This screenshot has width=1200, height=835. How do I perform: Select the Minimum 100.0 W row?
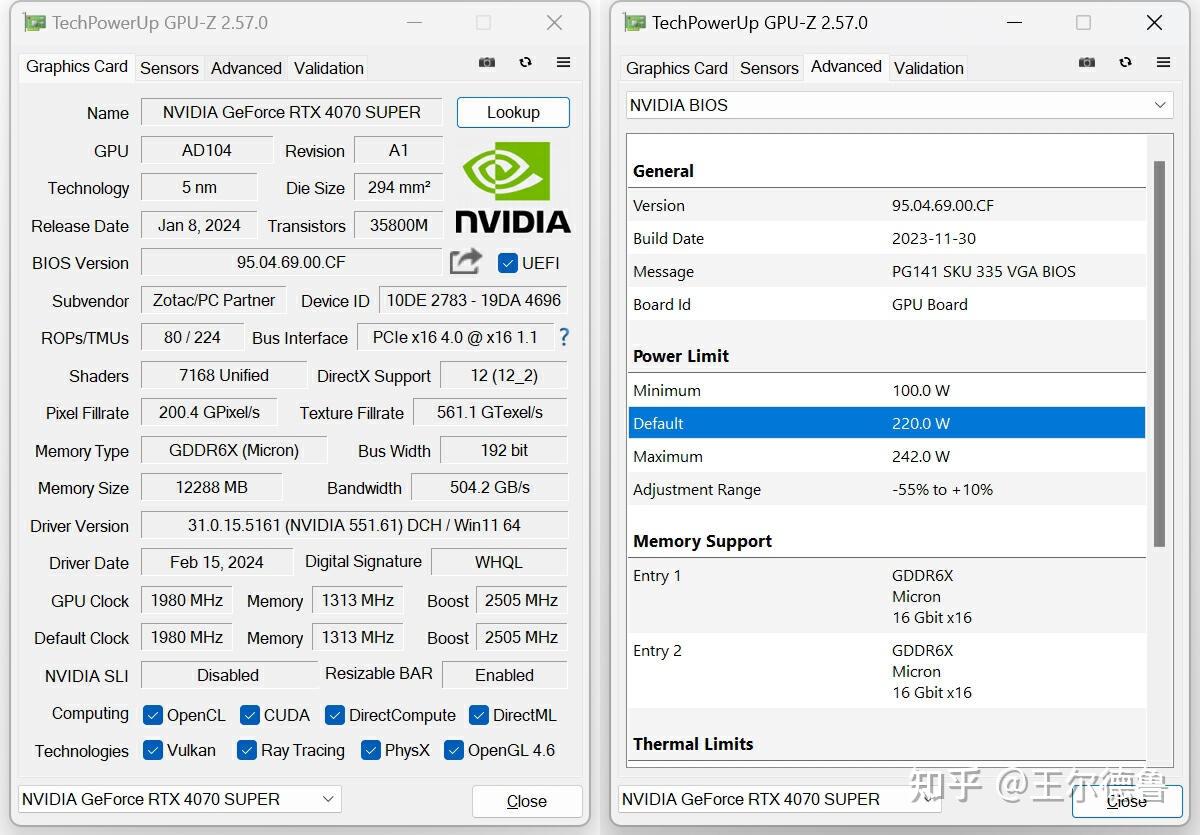click(x=887, y=390)
